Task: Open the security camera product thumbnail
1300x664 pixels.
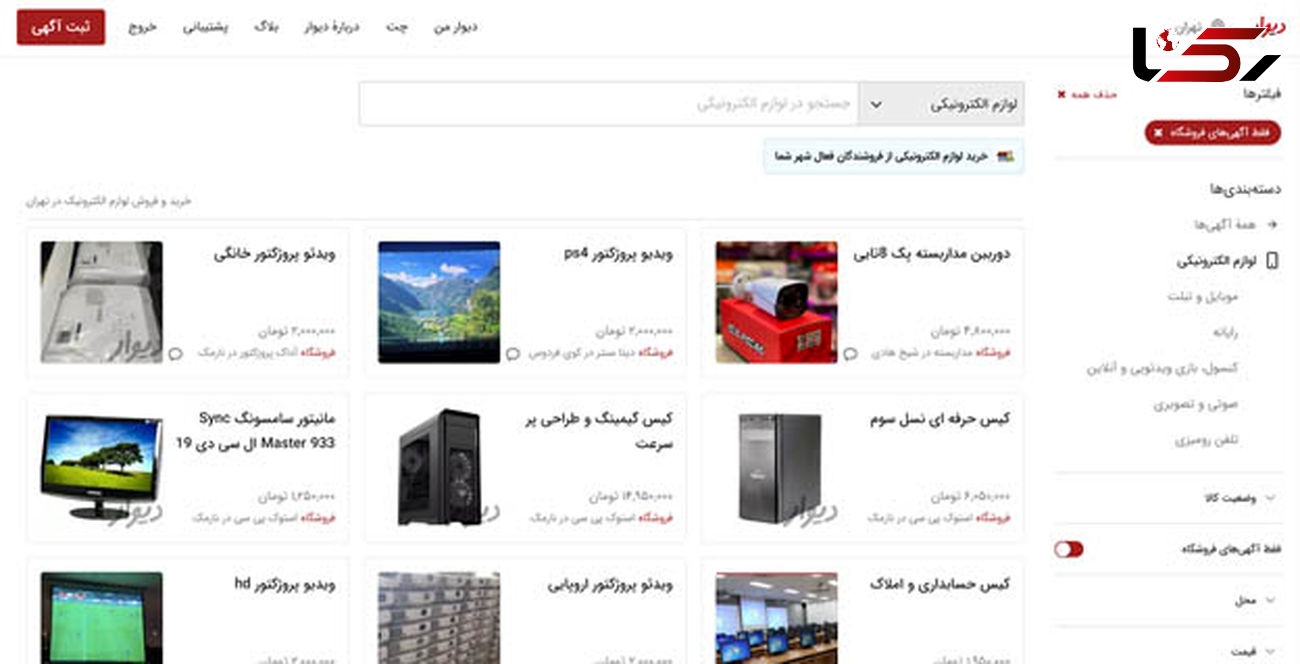Action: coord(776,302)
